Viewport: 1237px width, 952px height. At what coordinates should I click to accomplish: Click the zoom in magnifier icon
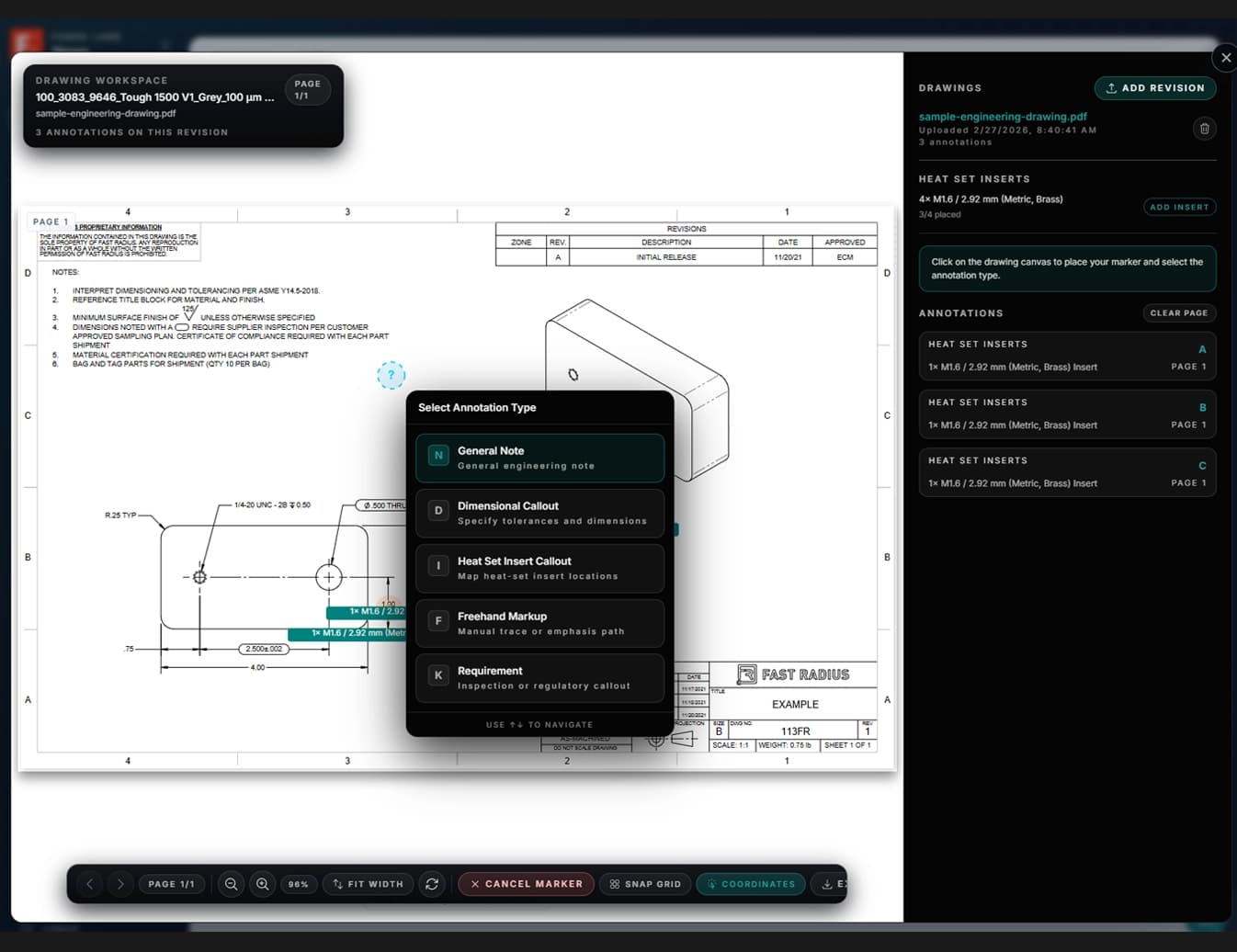pyautogui.click(x=263, y=883)
